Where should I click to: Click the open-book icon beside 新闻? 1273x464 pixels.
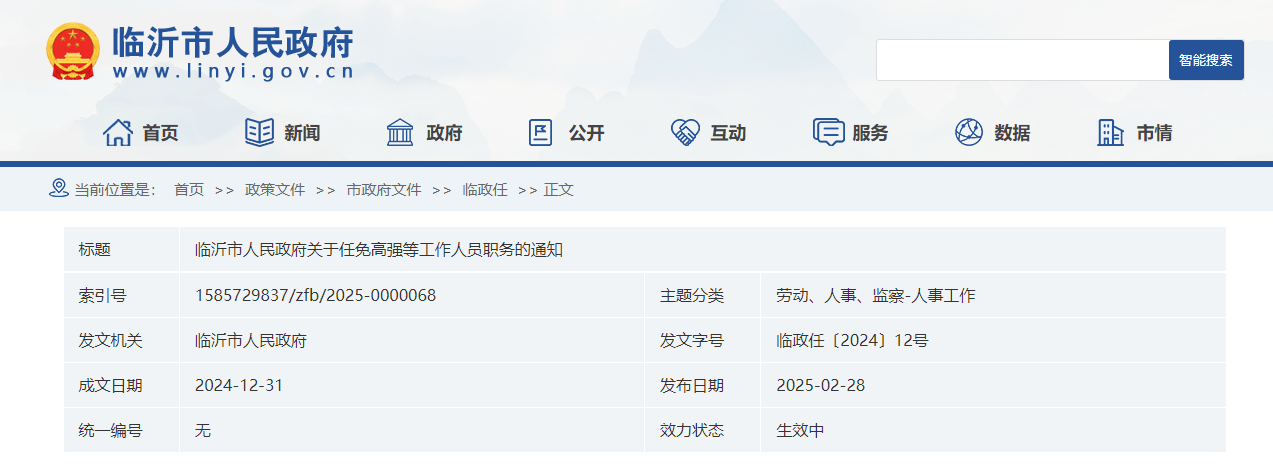click(259, 132)
